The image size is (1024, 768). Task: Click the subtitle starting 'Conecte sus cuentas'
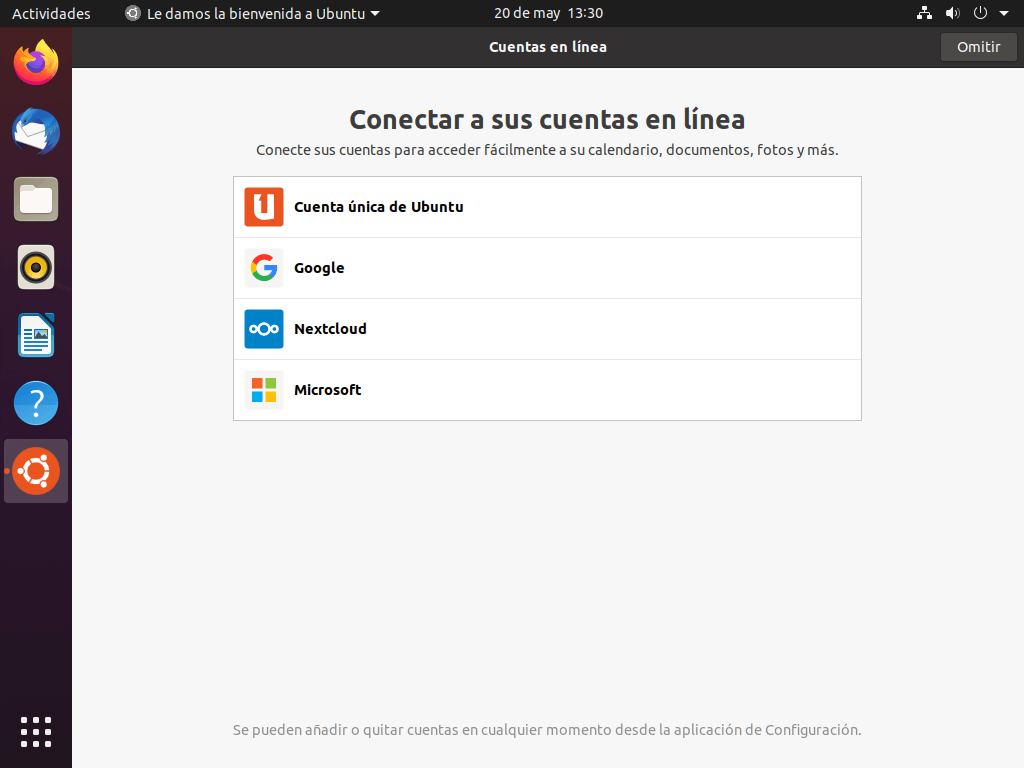(x=547, y=150)
